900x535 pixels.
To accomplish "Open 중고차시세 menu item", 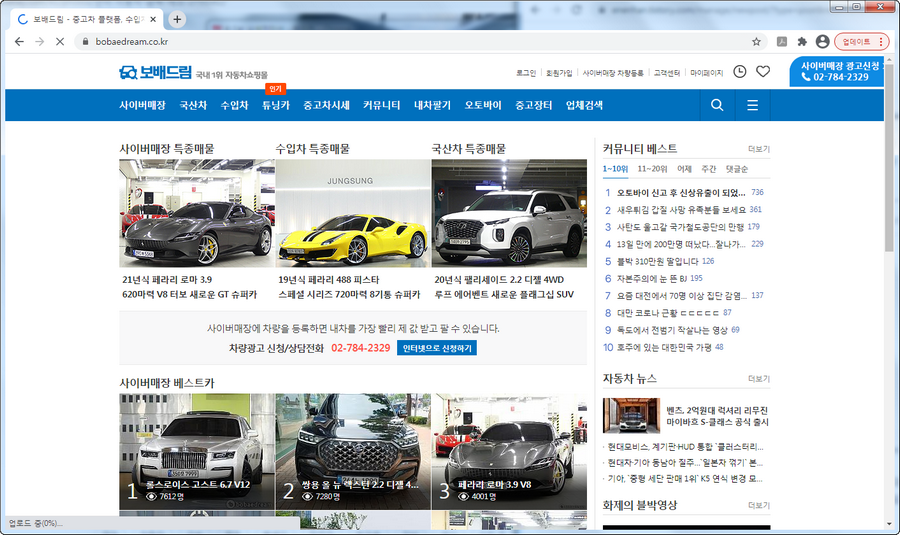I will click(x=326, y=105).
